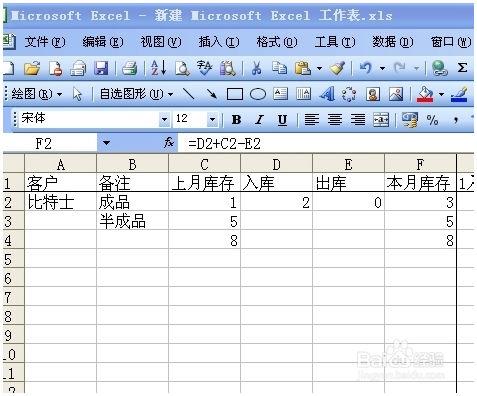The image size is (477, 396).
Task: Open a file with the Open folder icon
Action: 32,68
